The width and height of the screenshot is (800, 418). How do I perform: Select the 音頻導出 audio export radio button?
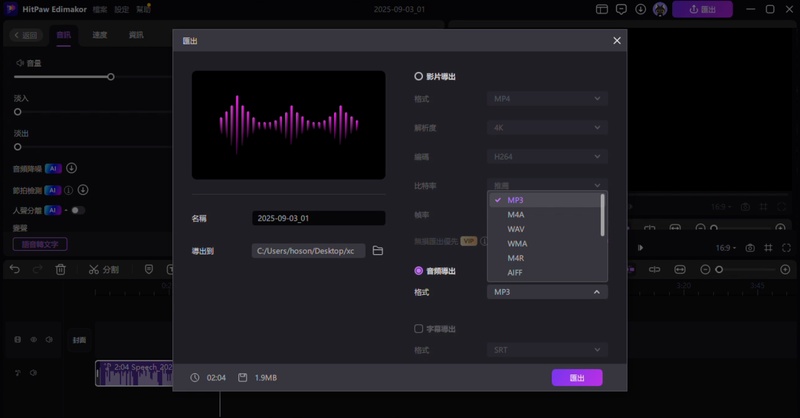click(x=419, y=271)
